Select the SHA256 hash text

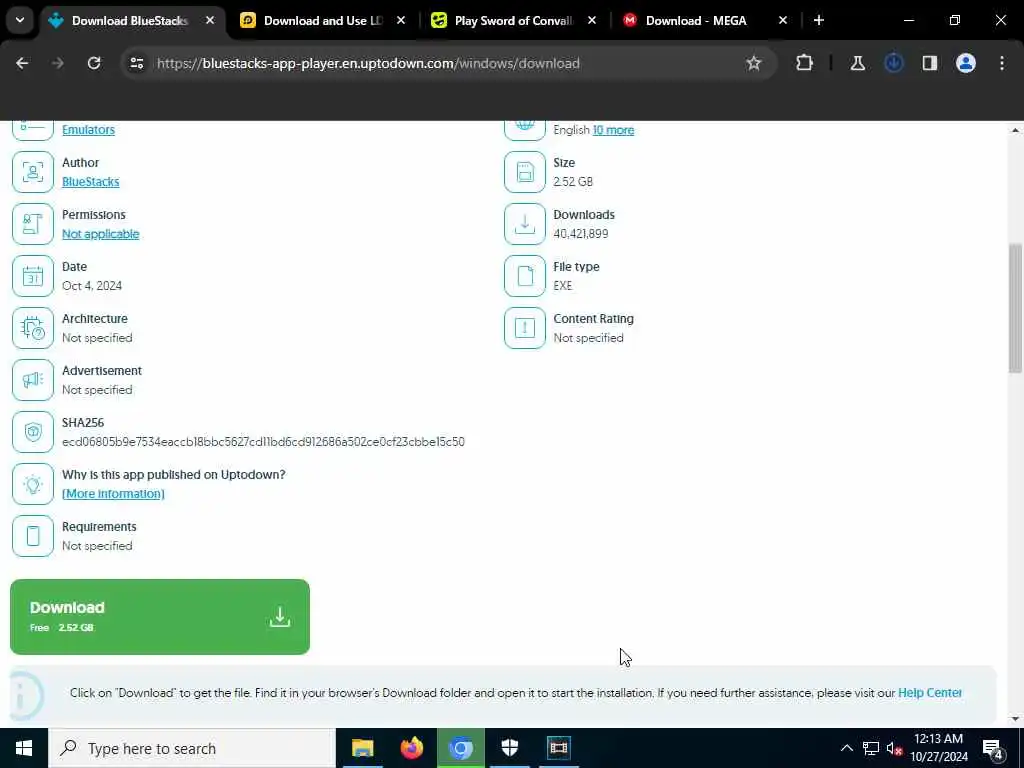point(263,442)
